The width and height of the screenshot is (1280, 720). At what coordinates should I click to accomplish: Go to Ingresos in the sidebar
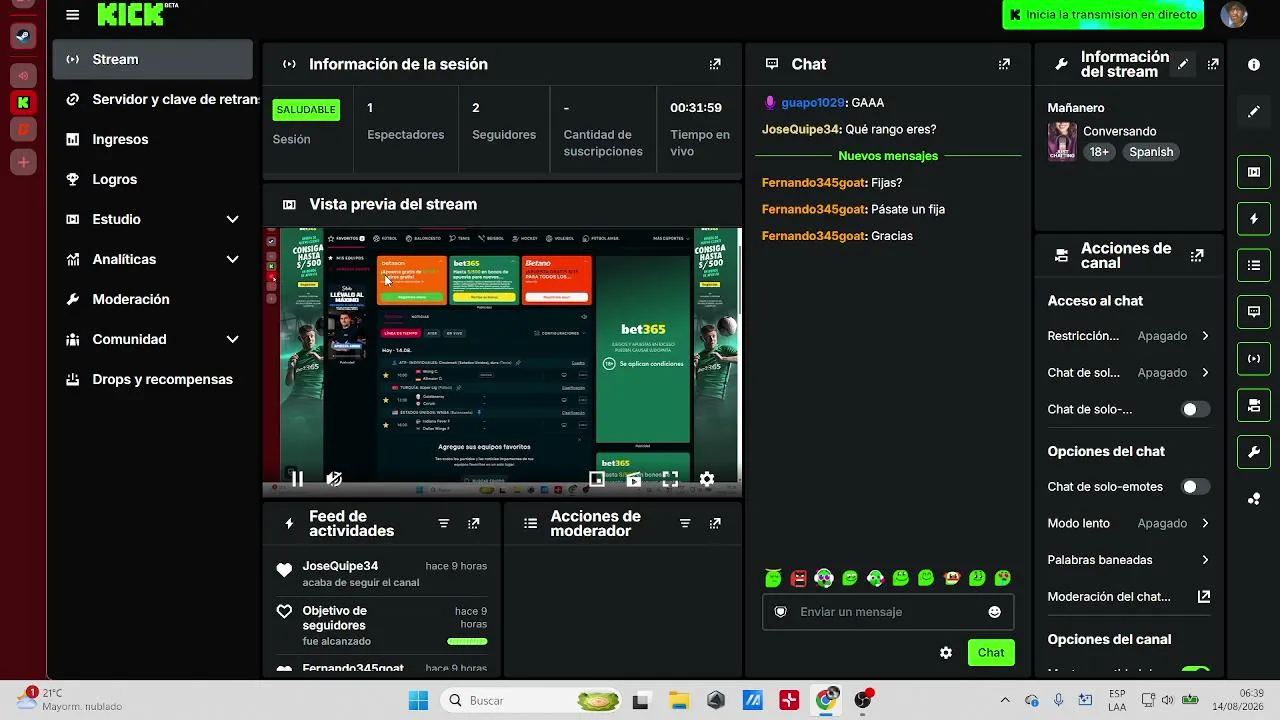[153, 139]
